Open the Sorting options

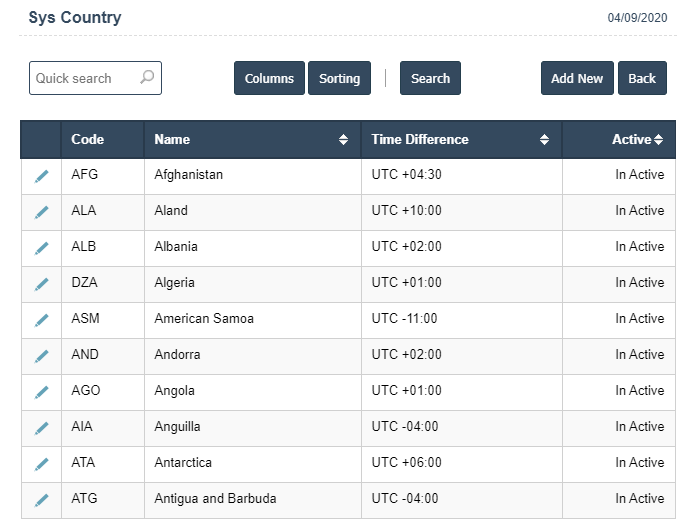tap(339, 79)
